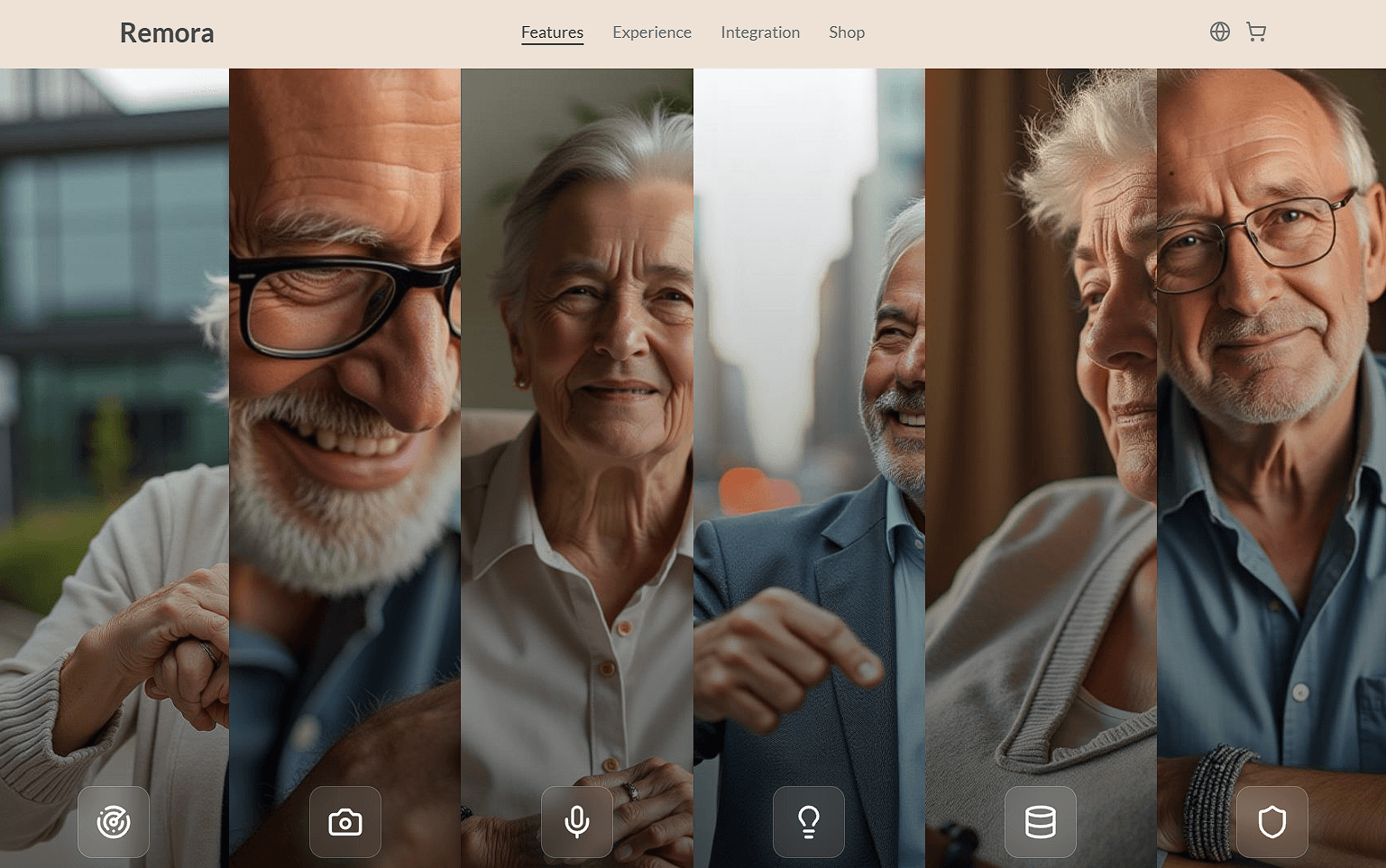This screenshot has height=868, width=1386.
Task: Select the radar target feature icon
Action: point(114,822)
